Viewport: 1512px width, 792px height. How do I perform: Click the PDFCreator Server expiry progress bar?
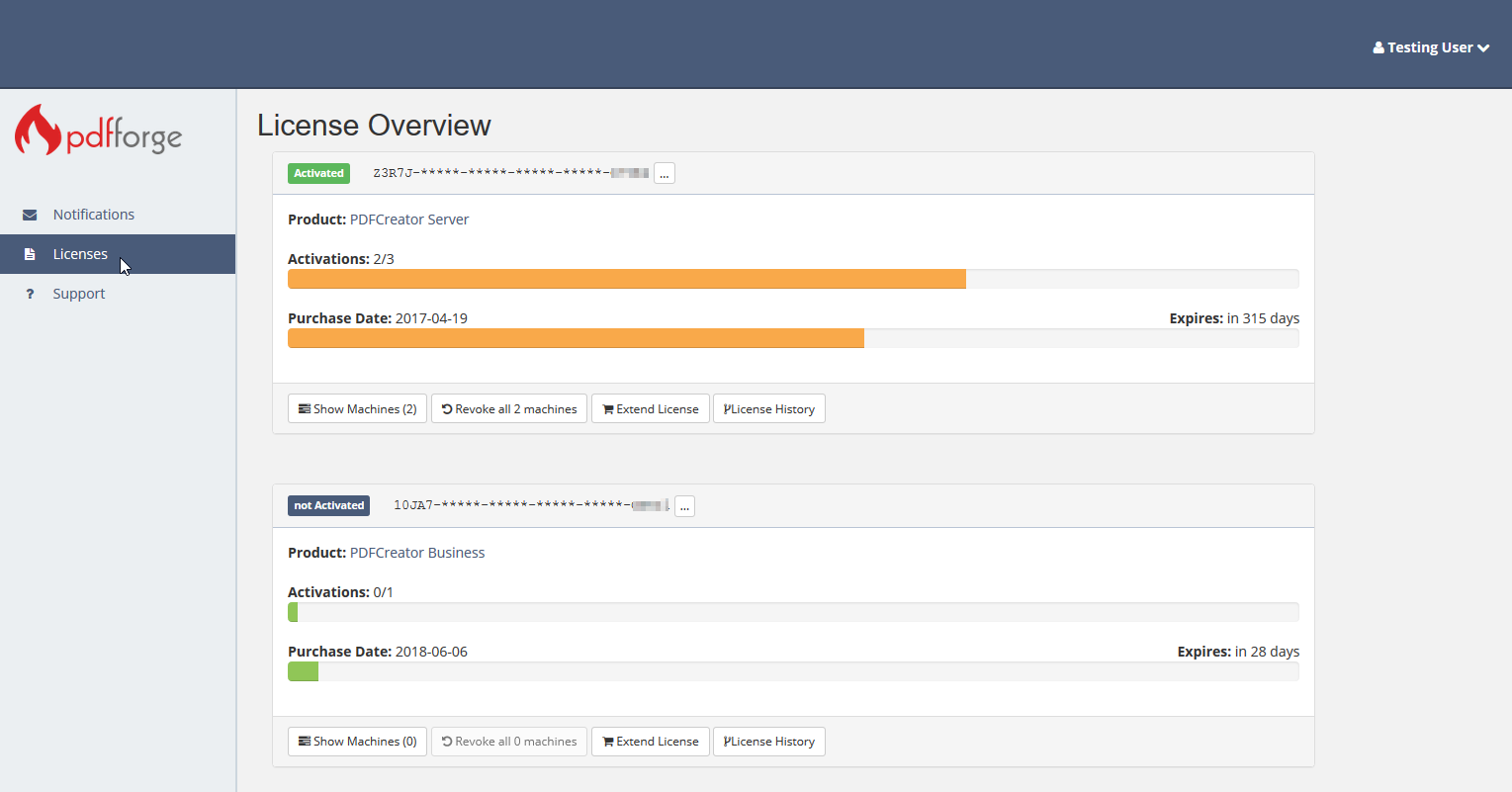793,338
